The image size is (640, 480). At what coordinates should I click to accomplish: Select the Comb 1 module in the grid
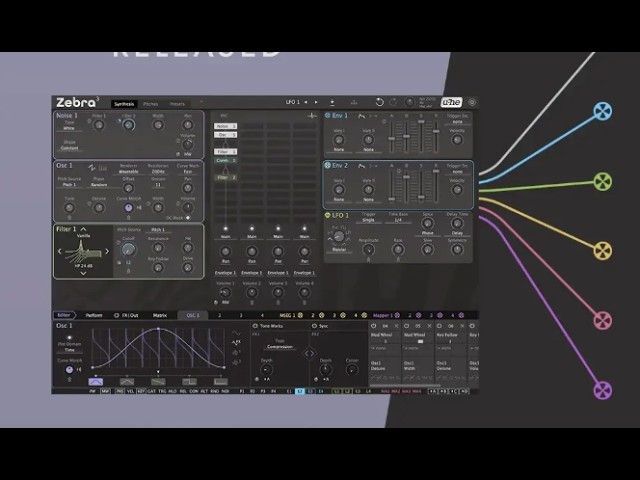[x=225, y=160]
